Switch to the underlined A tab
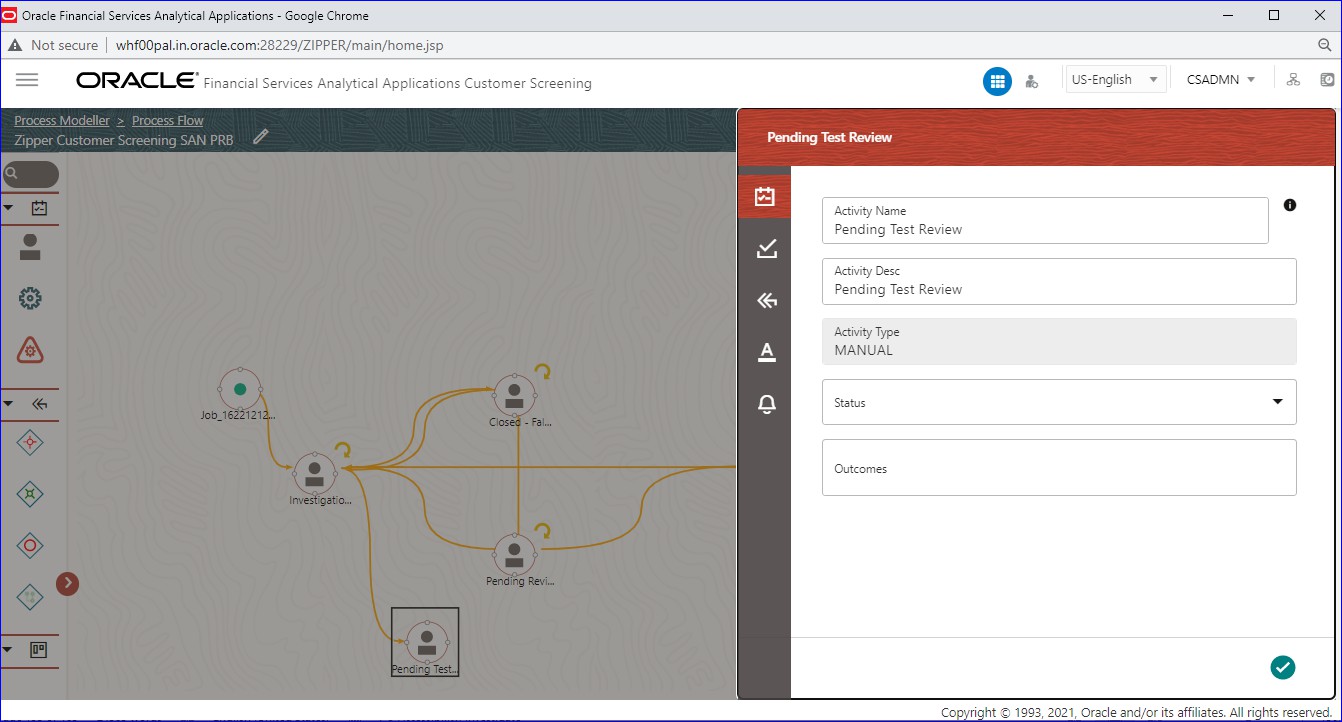Image resolution: width=1342 pixels, height=722 pixels. (x=767, y=352)
